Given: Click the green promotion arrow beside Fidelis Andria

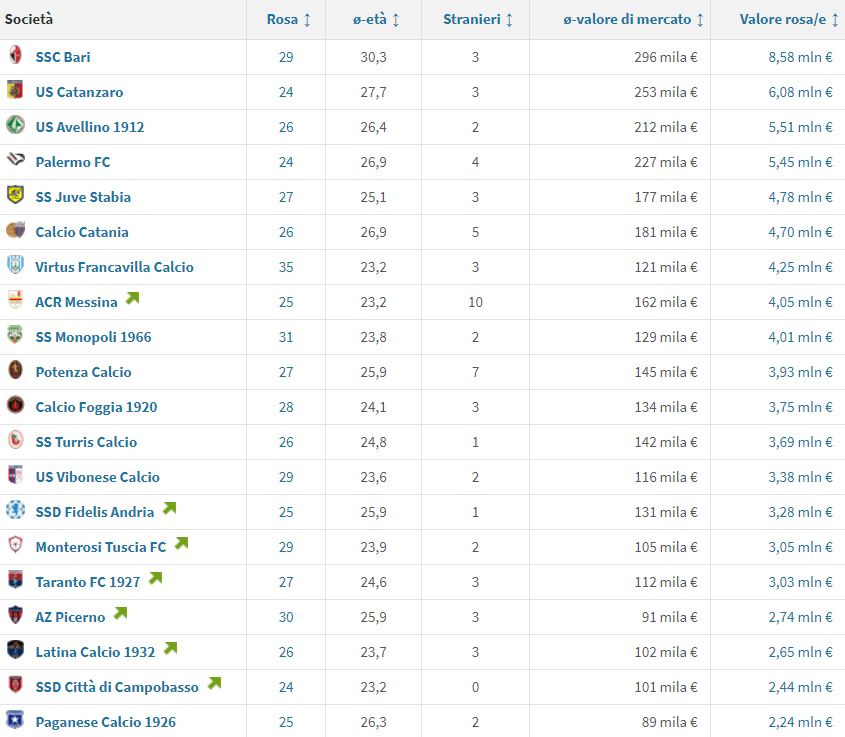Looking at the screenshot, I should [x=170, y=508].
